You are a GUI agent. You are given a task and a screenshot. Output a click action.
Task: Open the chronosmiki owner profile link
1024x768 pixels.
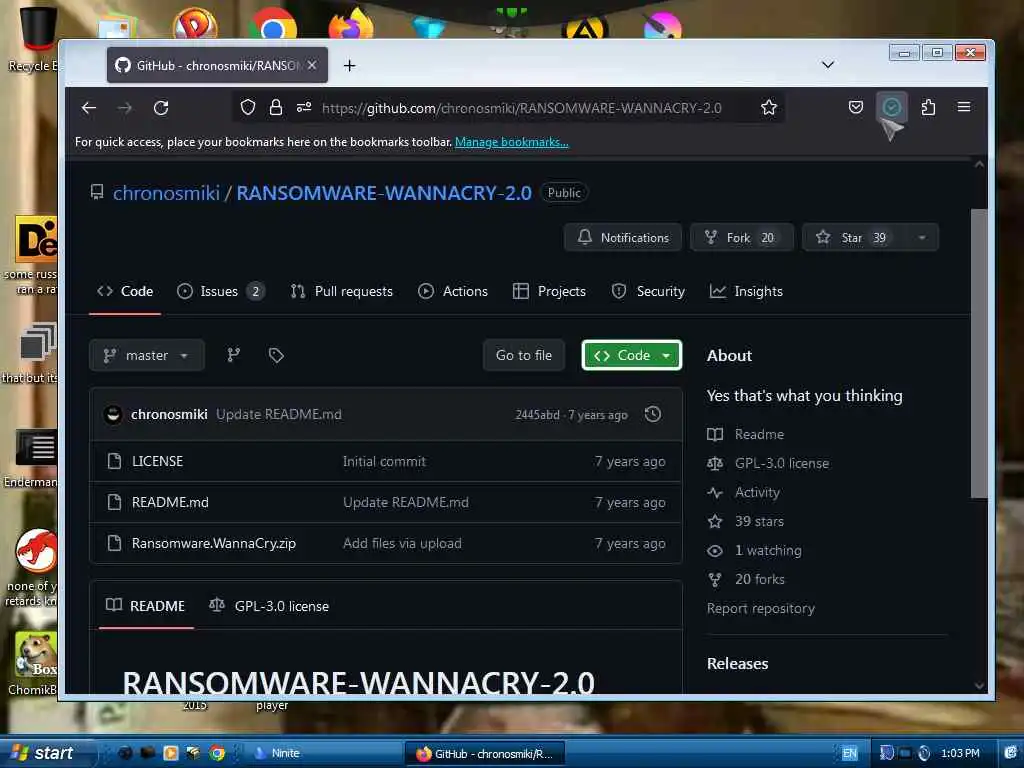167,193
